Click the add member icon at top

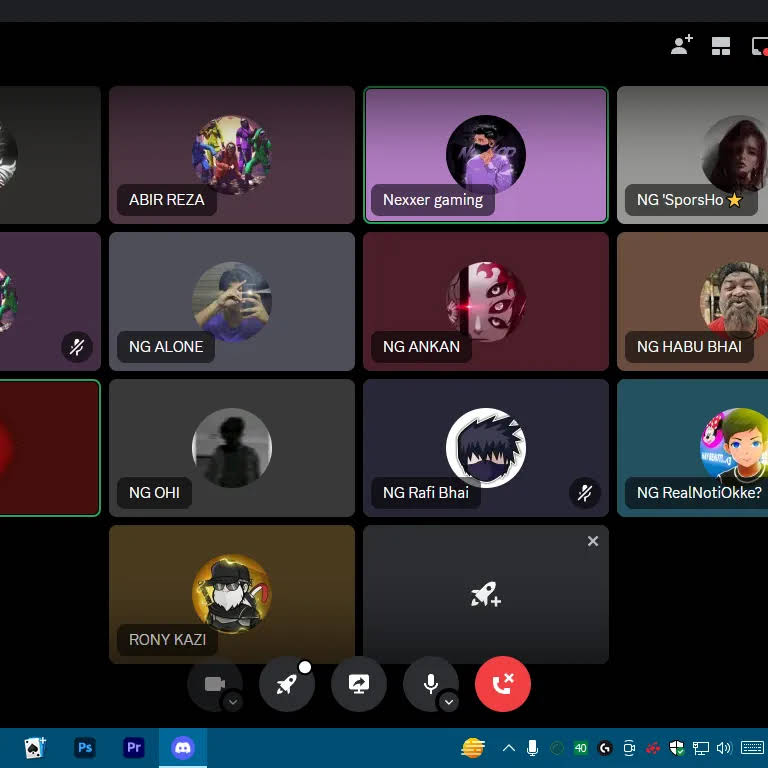pyautogui.click(x=681, y=46)
